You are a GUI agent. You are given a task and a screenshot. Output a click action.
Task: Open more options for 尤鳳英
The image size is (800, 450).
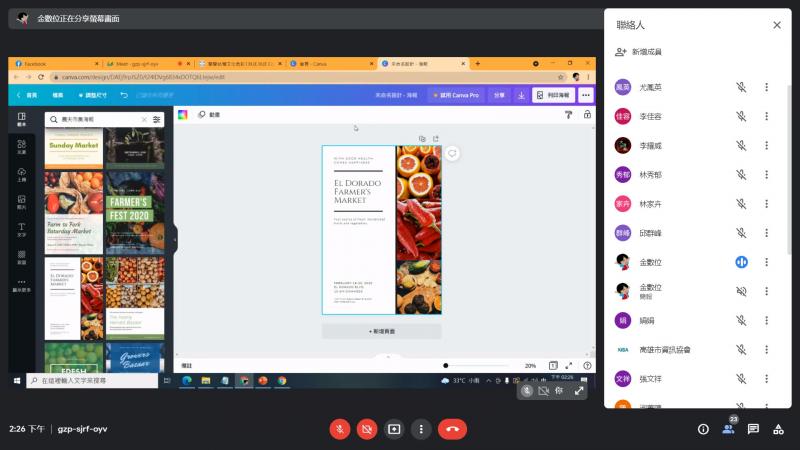coord(766,87)
